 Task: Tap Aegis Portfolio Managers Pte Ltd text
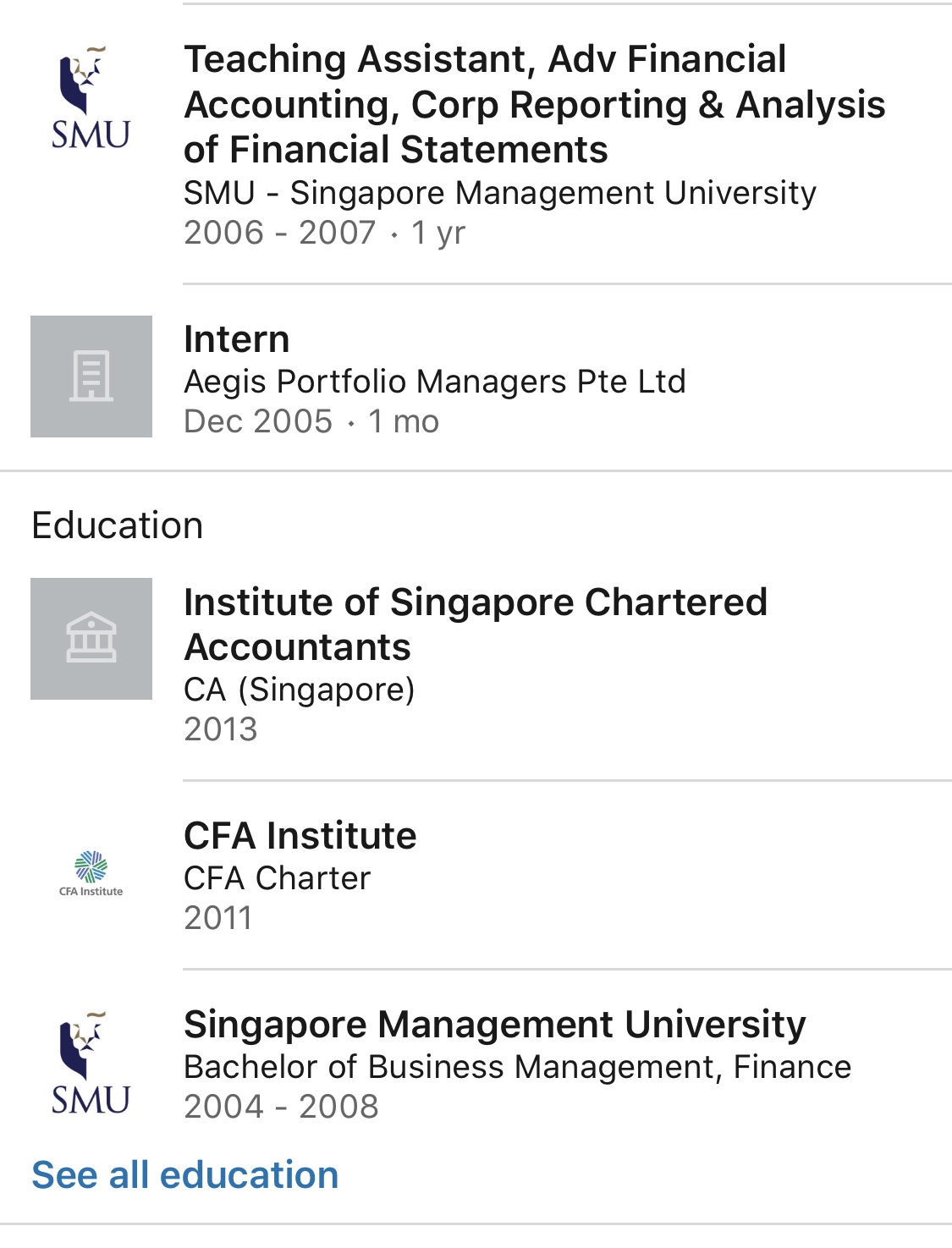pyautogui.click(x=434, y=382)
